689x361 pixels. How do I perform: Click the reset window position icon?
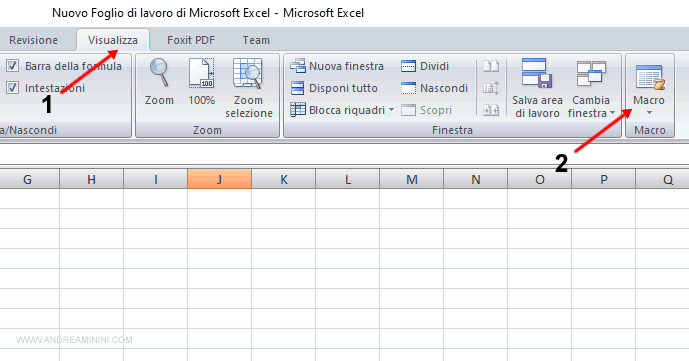tap(491, 110)
